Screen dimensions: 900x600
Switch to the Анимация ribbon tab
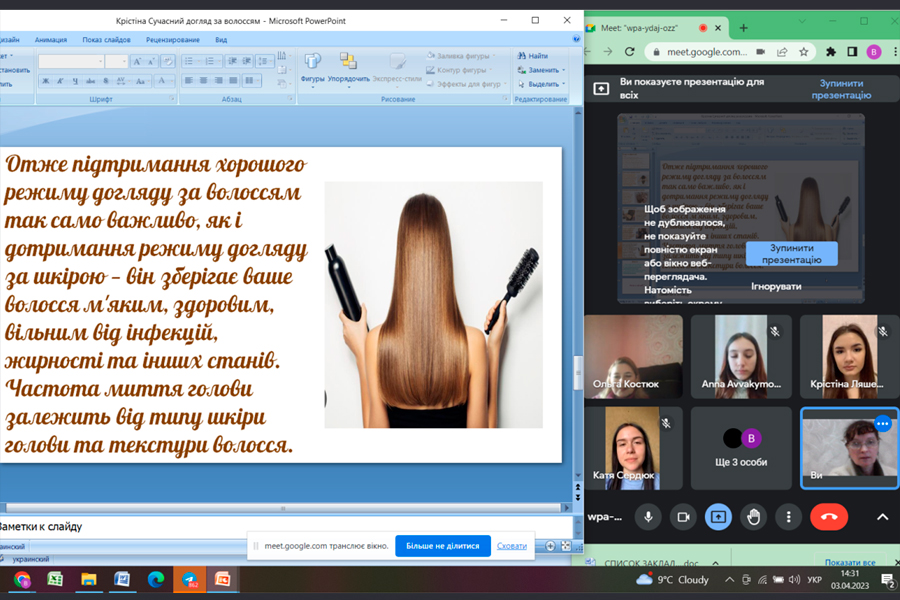click(x=51, y=40)
